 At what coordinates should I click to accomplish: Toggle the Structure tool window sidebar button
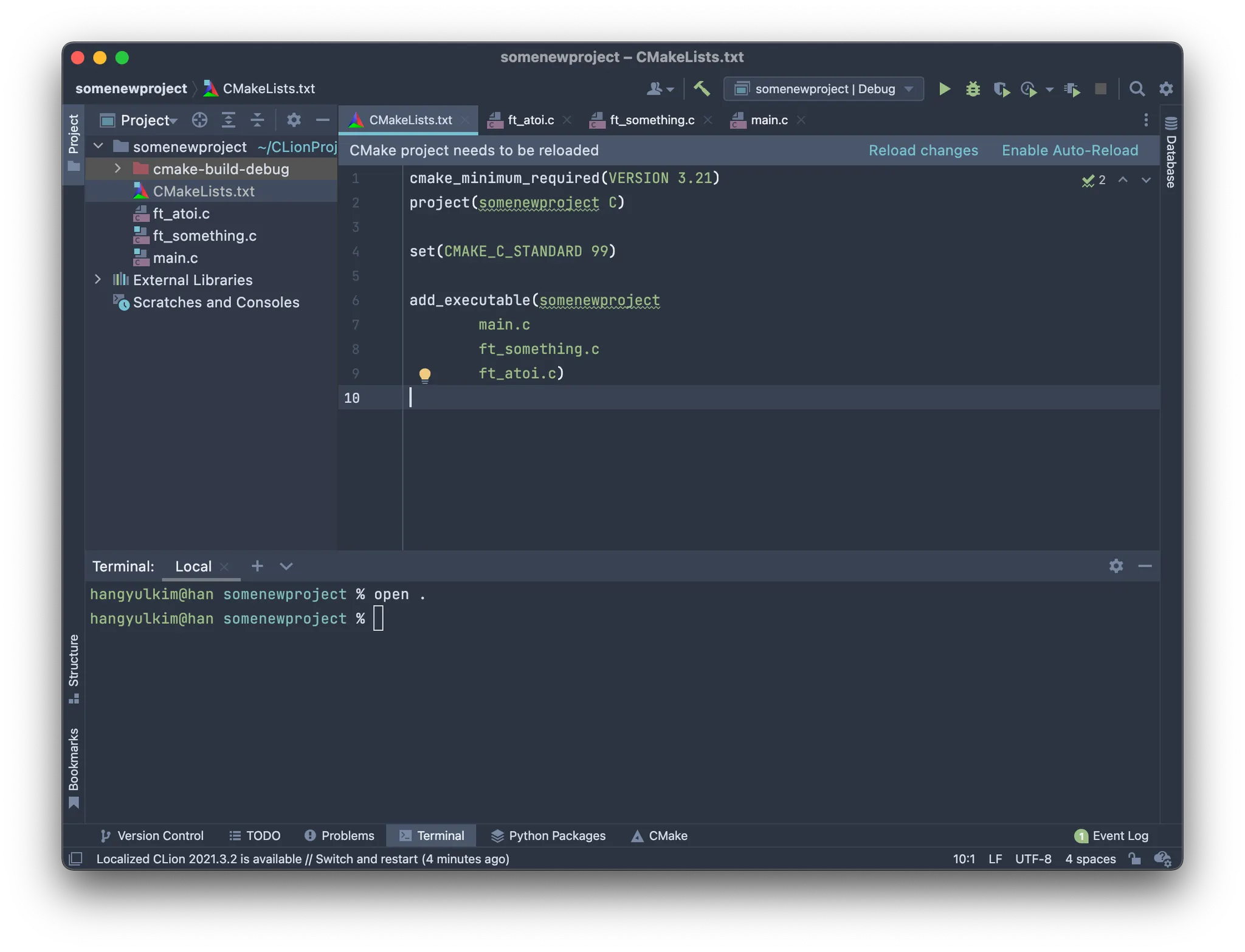pyautogui.click(x=74, y=667)
